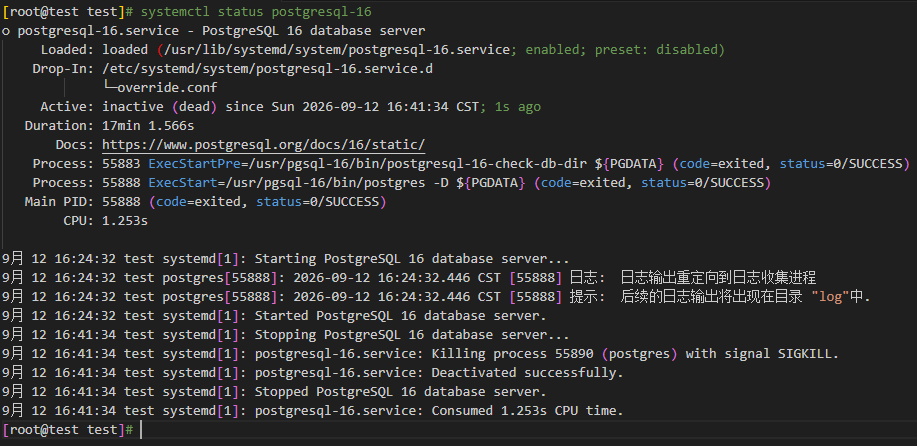
Task: Click the 'Stopped PostgreSQL 16 database server' line
Action: tap(274, 392)
